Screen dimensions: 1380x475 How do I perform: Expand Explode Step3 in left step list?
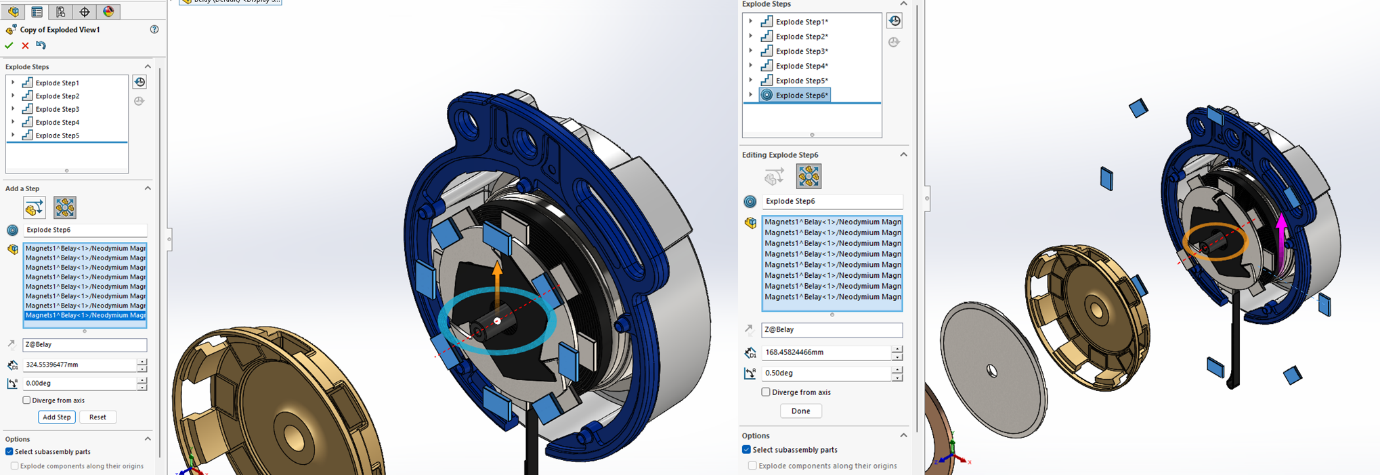pos(13,109)
